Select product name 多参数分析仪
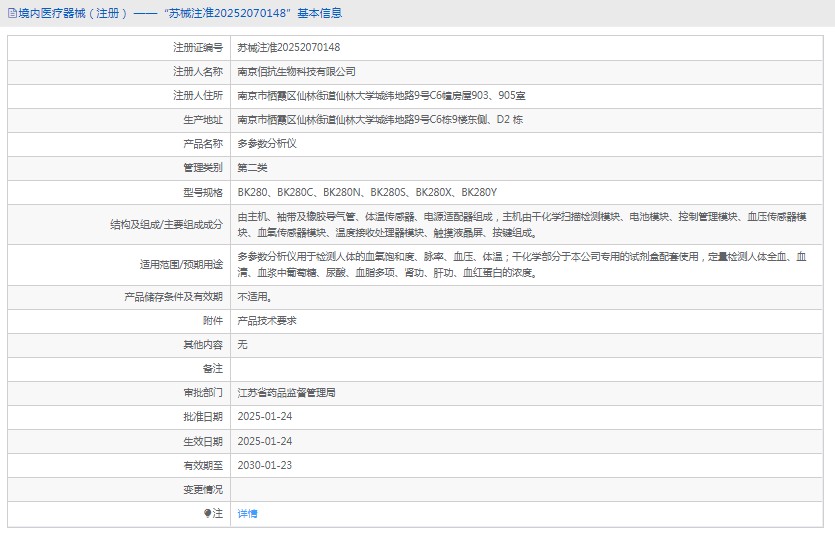This screenshot has height=534, width=835. 267,143
